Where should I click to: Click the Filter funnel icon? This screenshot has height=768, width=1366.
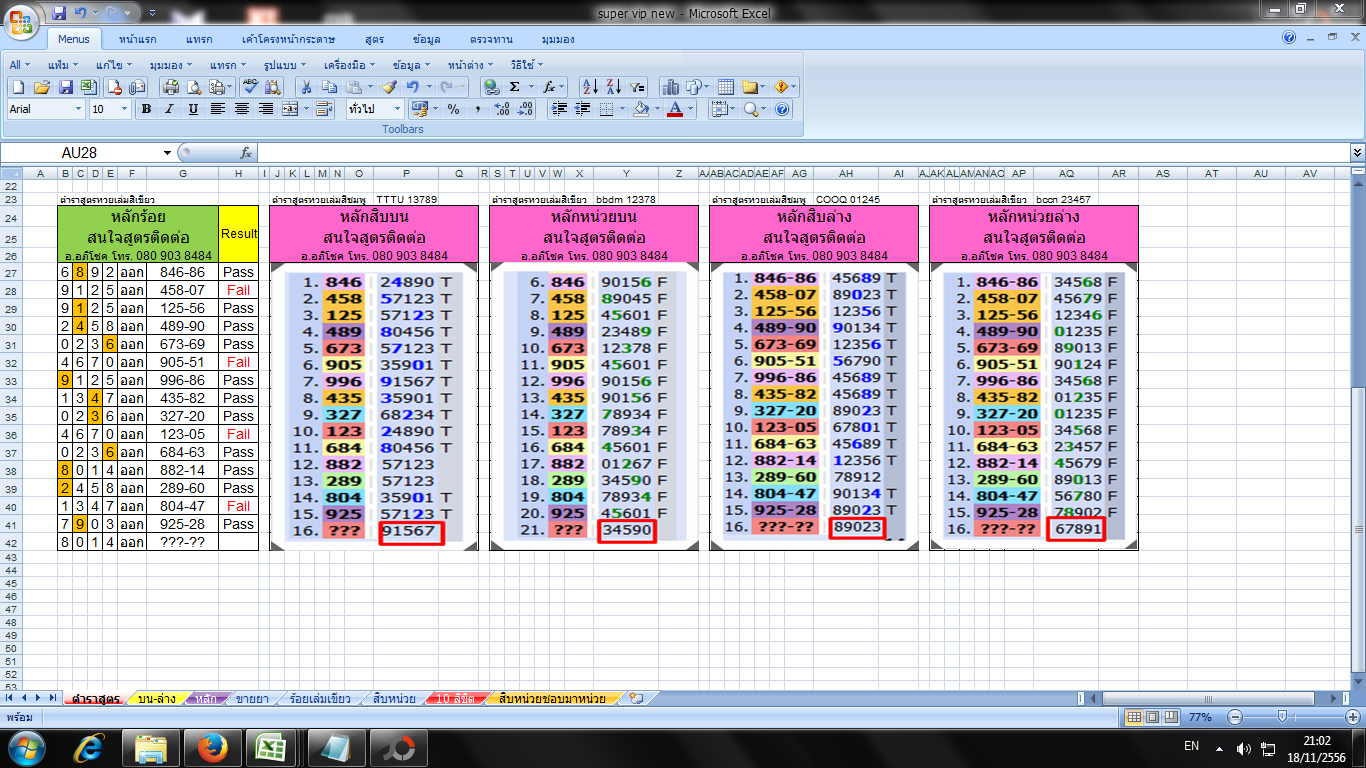[x=638, y=87]
